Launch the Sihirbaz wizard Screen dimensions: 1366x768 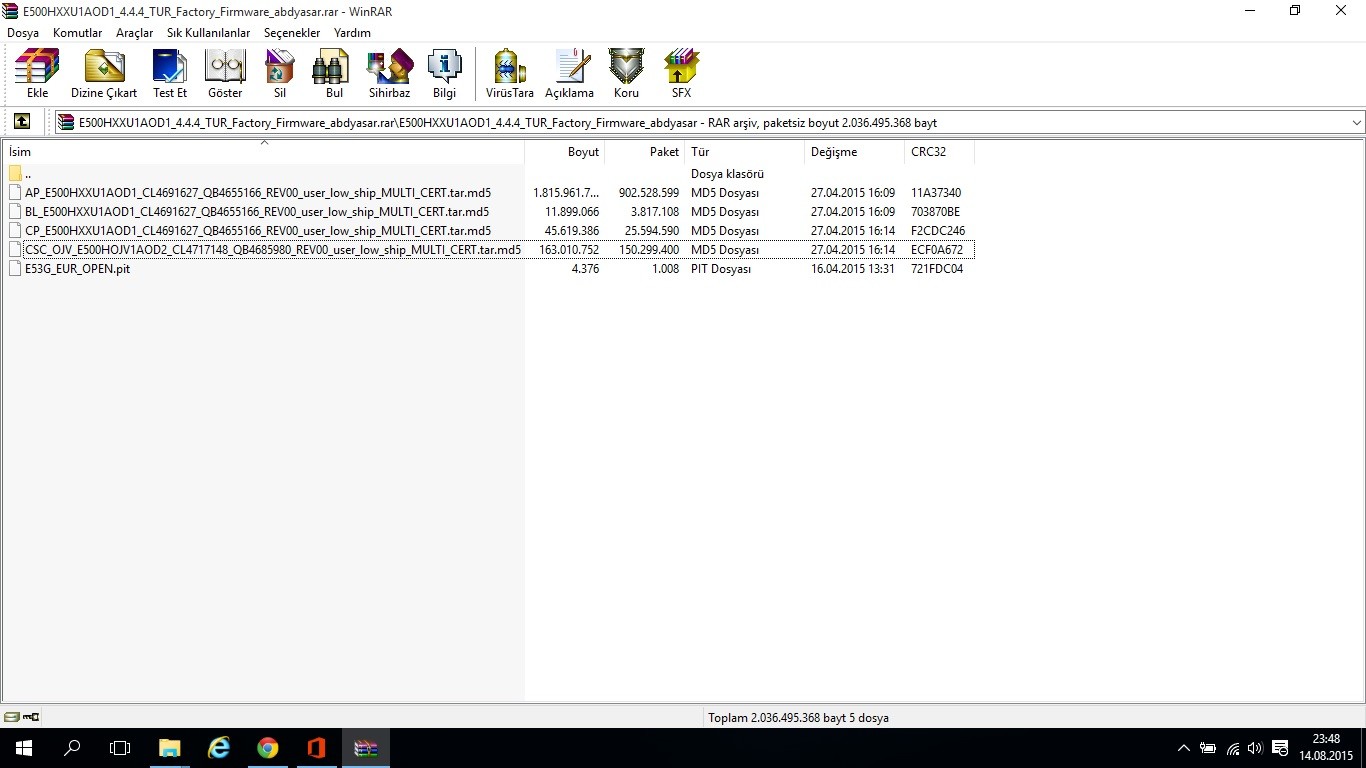coord(389,74)
